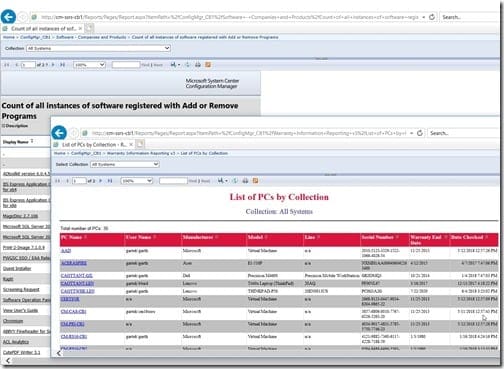Click address bar of front browser window
504x369 pixels.
pos(247,133)
